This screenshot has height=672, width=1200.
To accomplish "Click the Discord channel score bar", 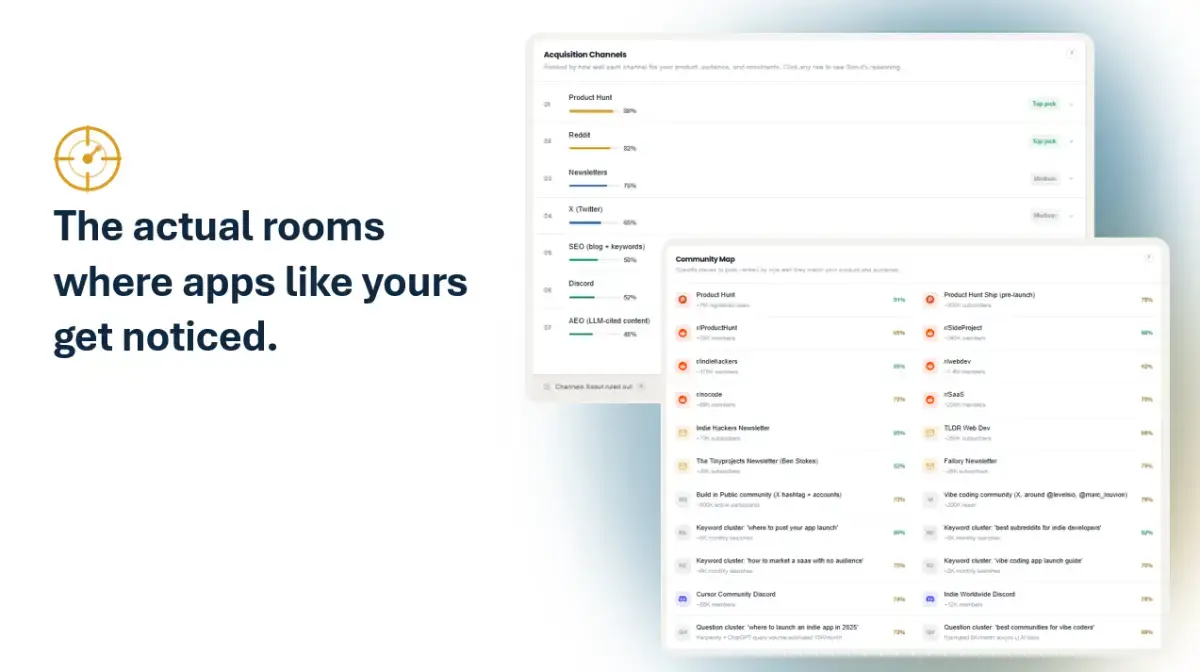I will pos(595,297).
